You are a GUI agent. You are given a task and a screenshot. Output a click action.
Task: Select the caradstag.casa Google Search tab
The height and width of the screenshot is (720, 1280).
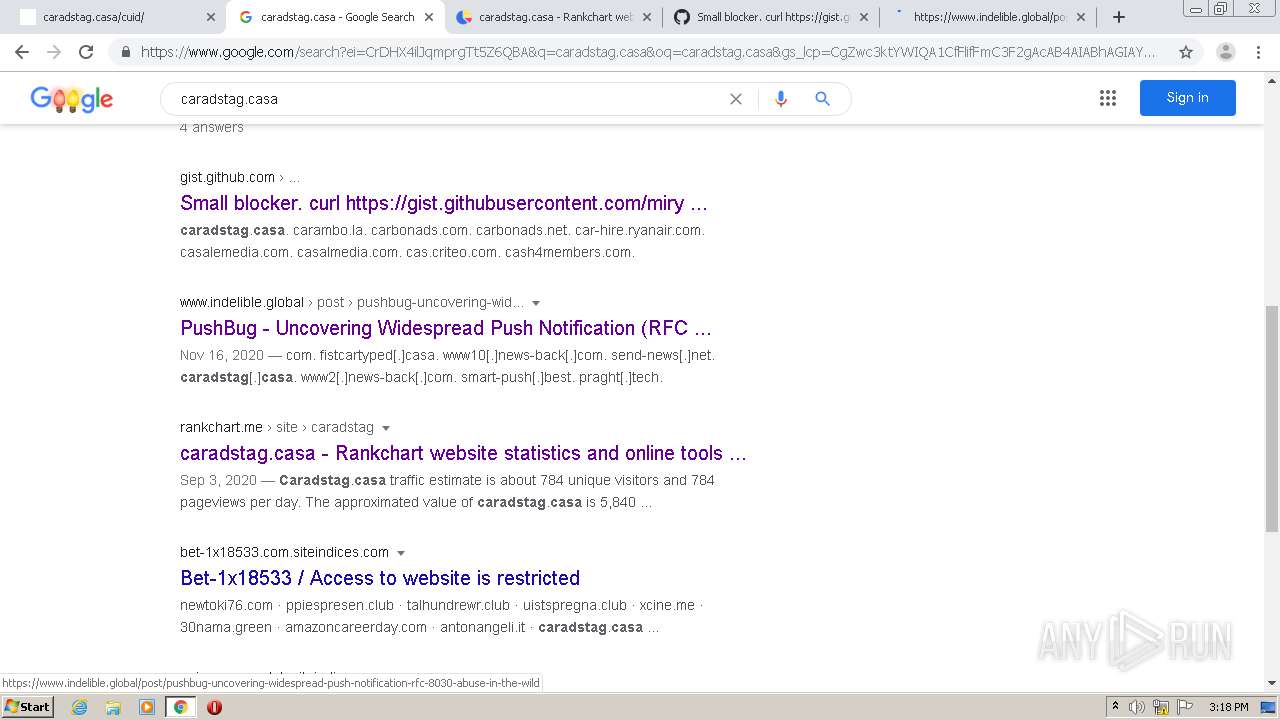click(x=336, y=17)
